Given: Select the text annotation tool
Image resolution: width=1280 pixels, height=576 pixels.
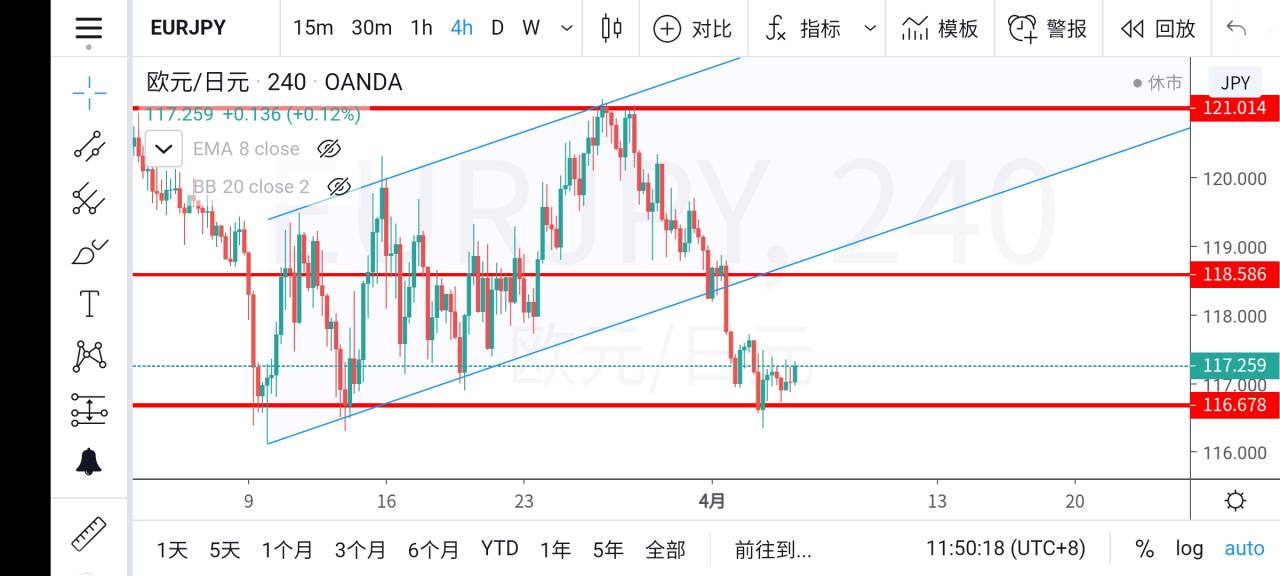Looking at the screenshot, I should pos(89,304).
